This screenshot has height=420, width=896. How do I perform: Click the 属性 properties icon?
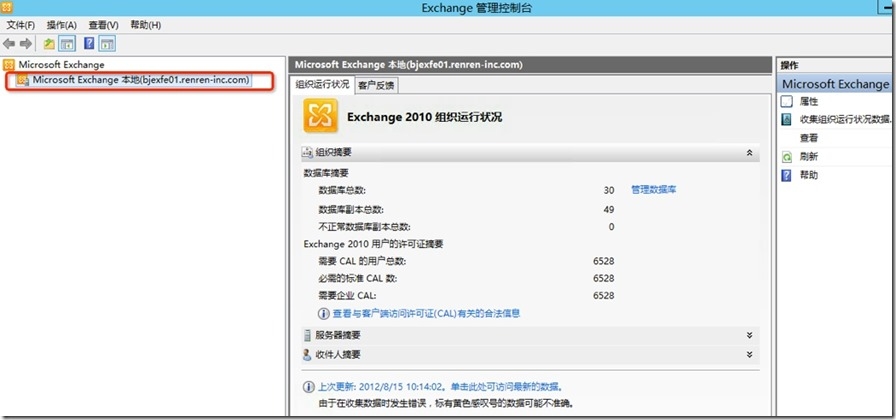787,101
